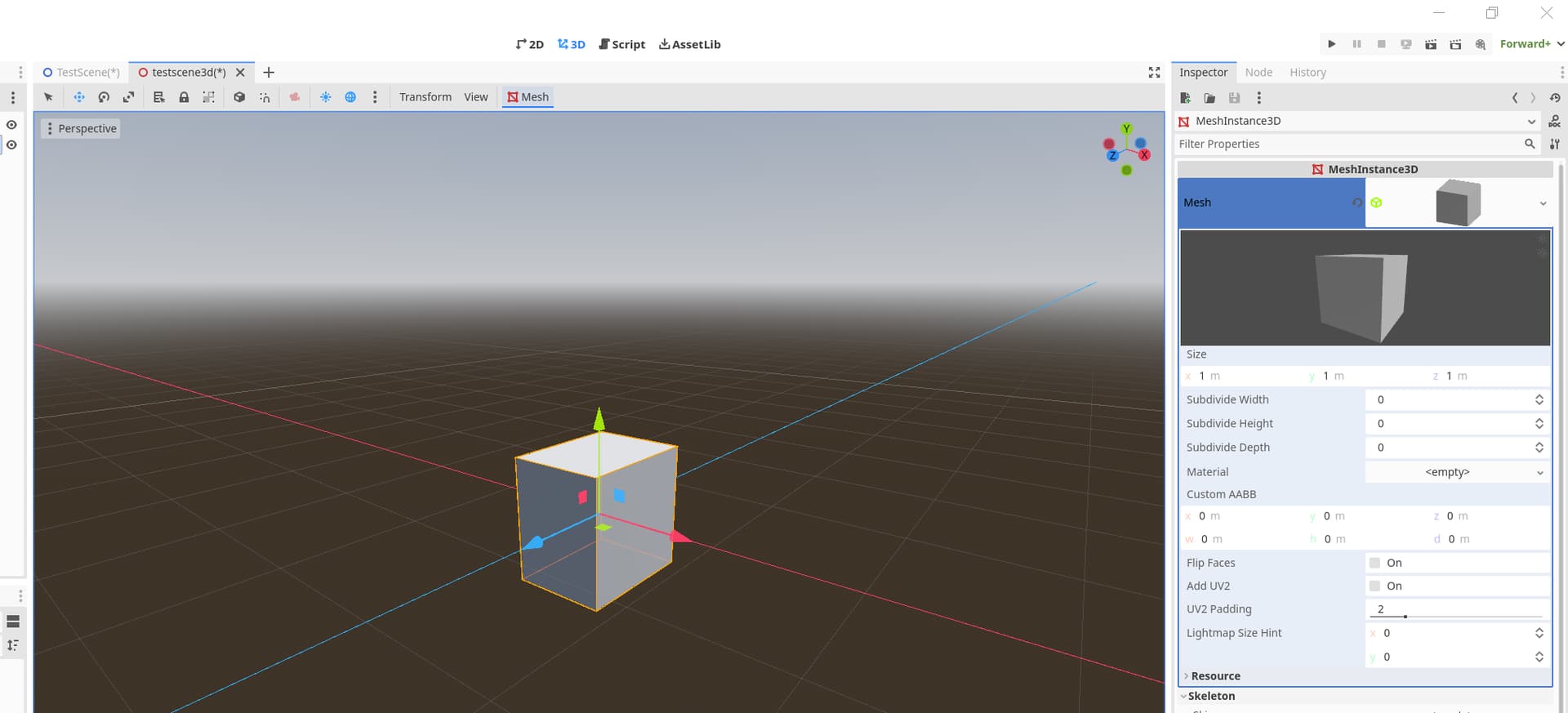Click the Play project button
This screenshot has height=713, width=1568.
(x=1332, y=44)
